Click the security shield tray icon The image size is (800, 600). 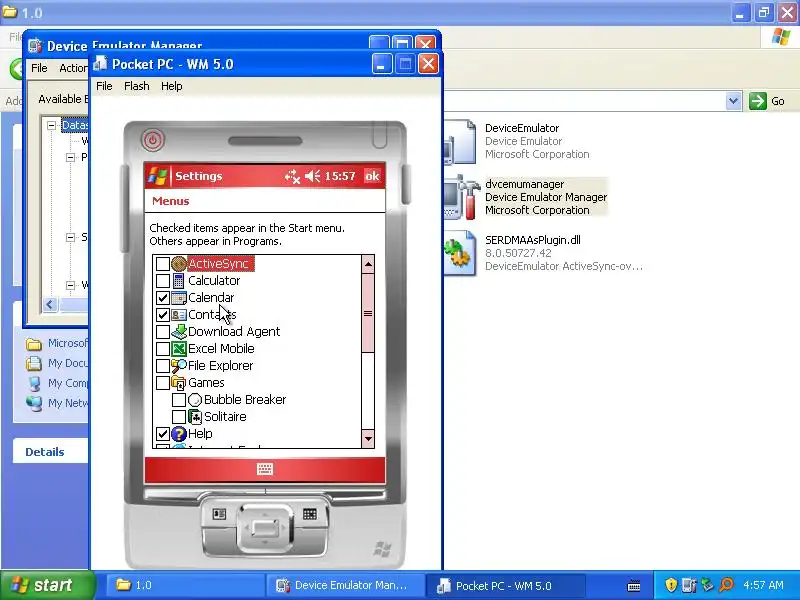(x=671, y=585)
